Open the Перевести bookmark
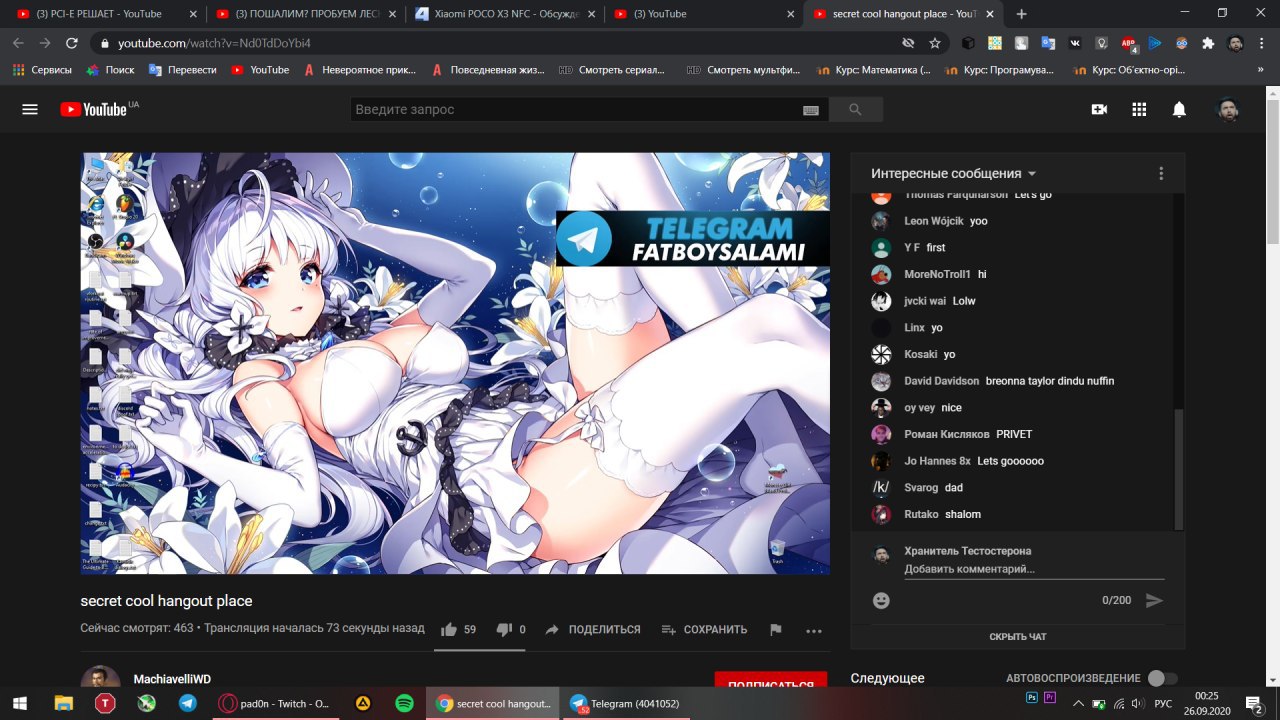This screenshot has width=1280, height=720. pyautogui.click(x=182, y=70)
